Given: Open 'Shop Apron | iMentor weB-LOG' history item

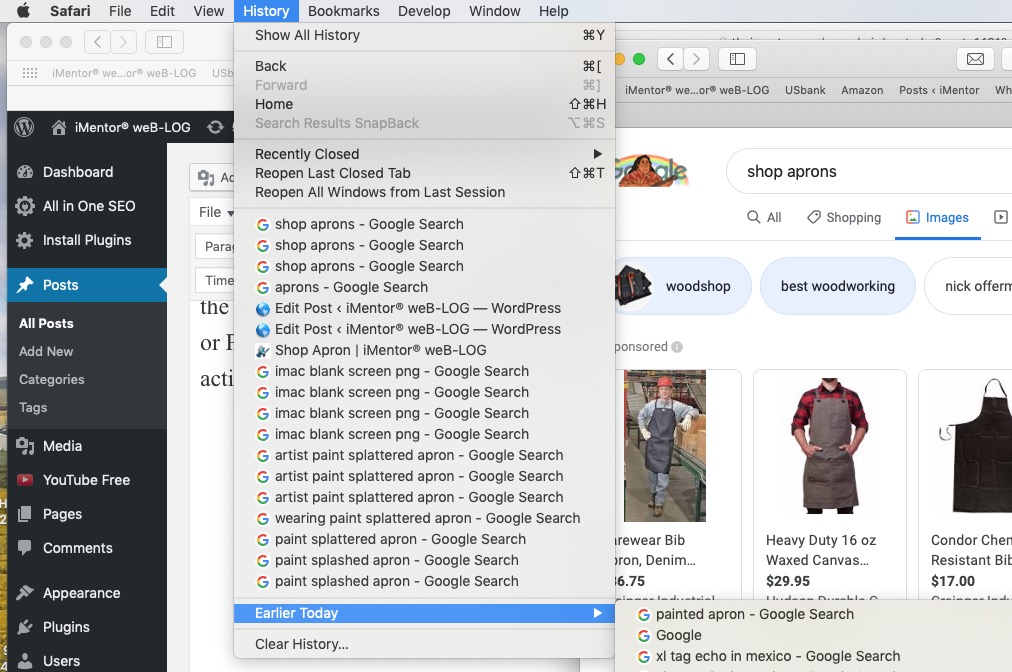Looking at the screenshot, I should click(x=424, y=351).
